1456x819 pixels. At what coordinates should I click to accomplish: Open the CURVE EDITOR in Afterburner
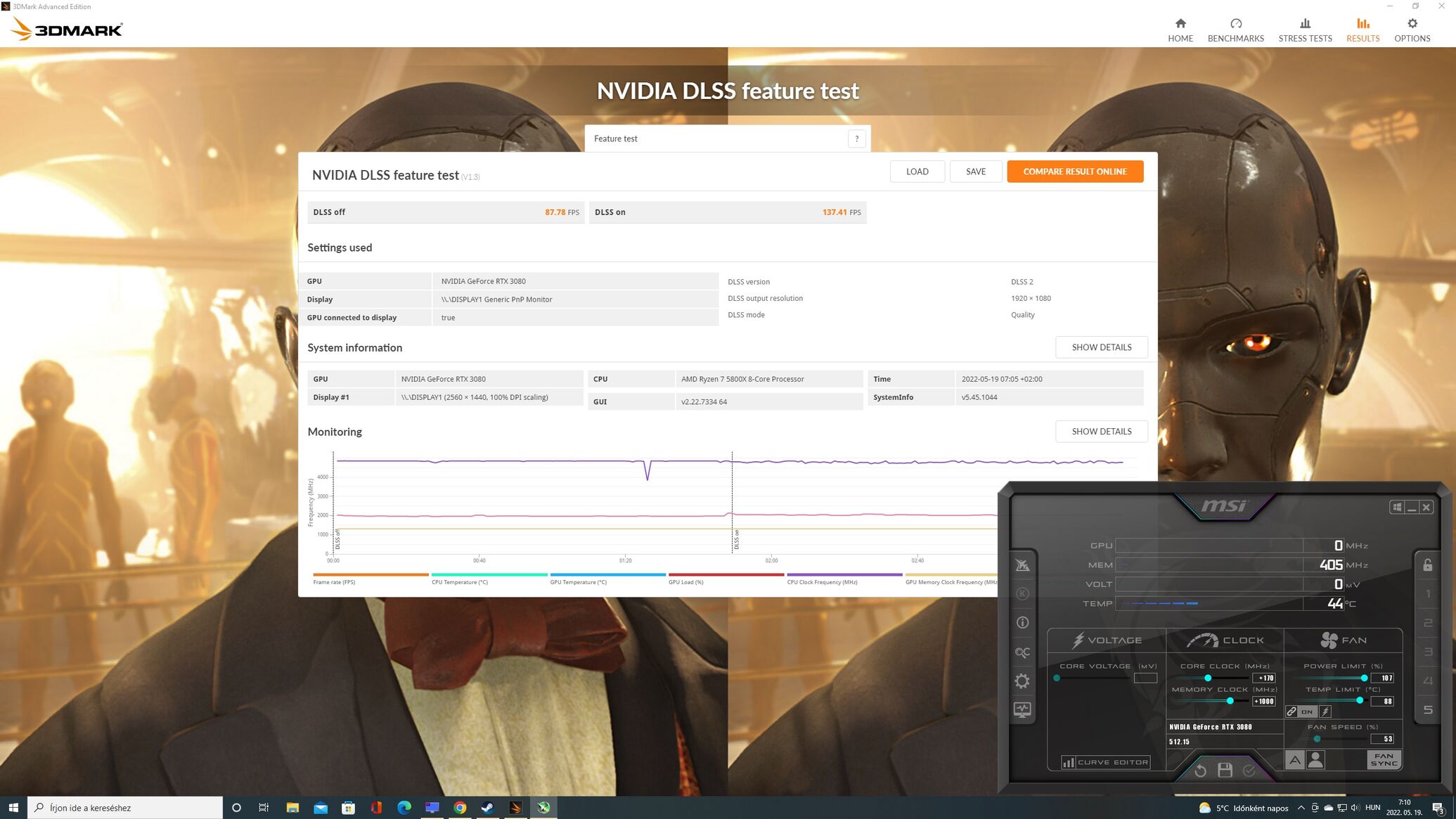1105,762
